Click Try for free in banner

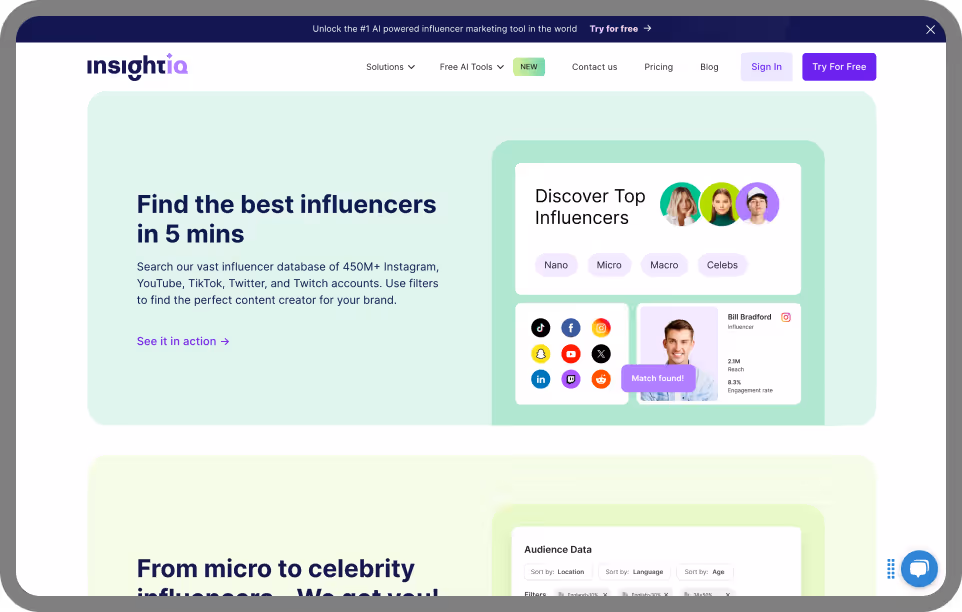pyautogui.click(x=614, y=29)
